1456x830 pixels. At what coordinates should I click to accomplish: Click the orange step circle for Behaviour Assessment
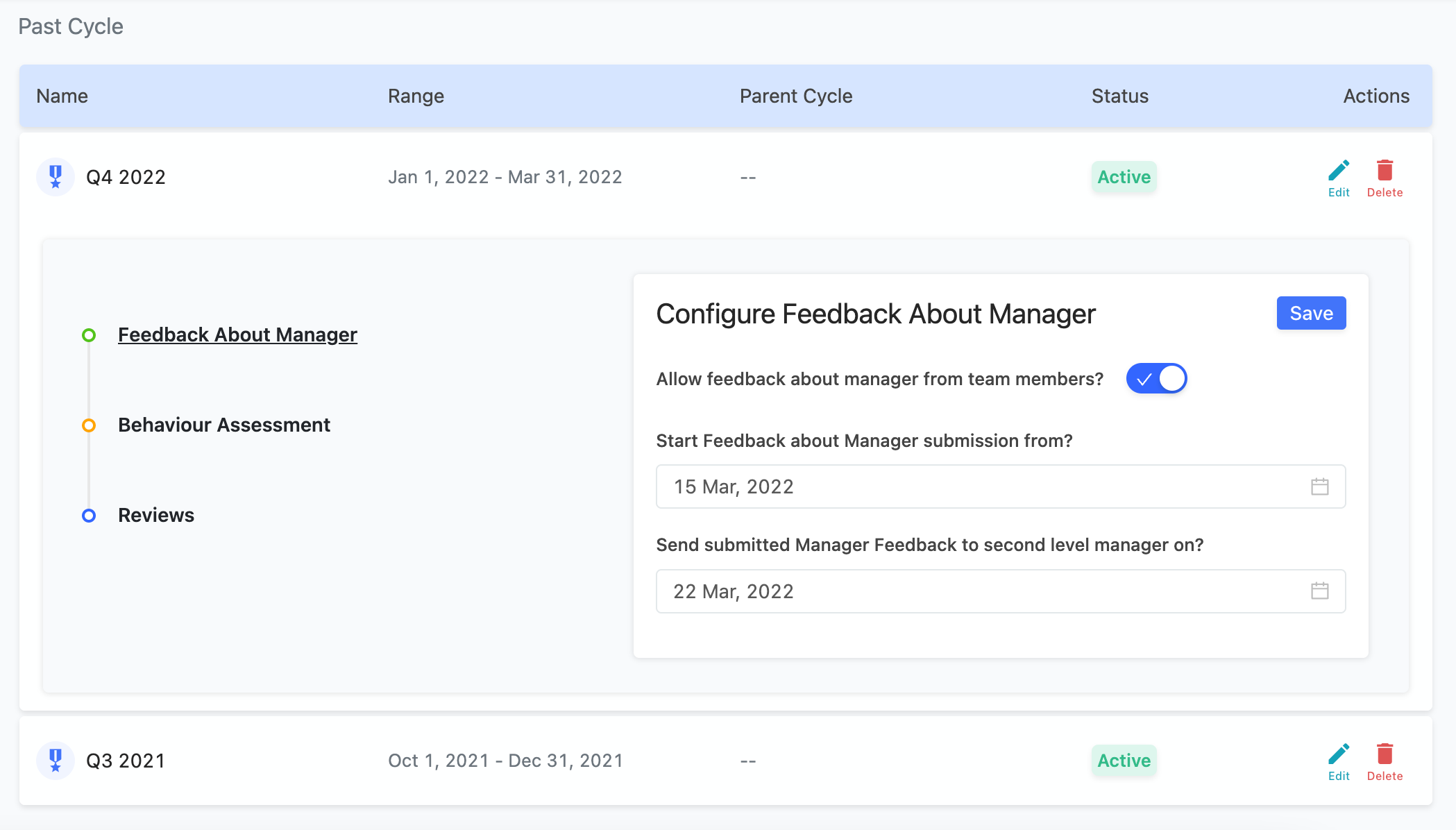(x=89, y=425)
